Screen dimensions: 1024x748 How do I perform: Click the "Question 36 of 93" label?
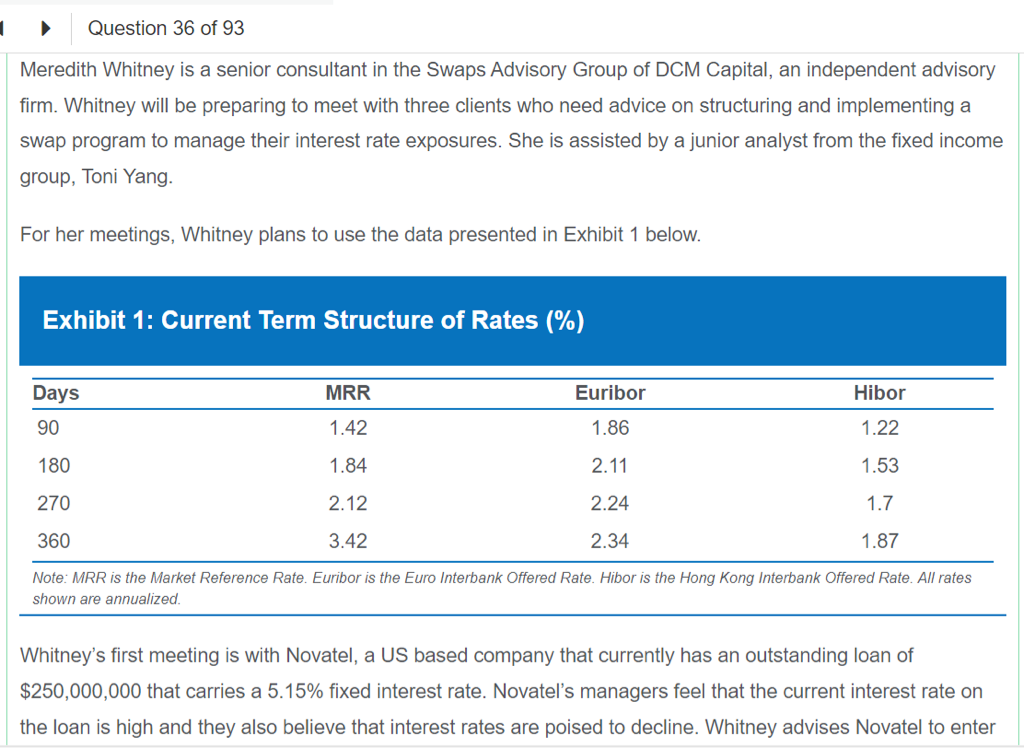coord(166,28)
